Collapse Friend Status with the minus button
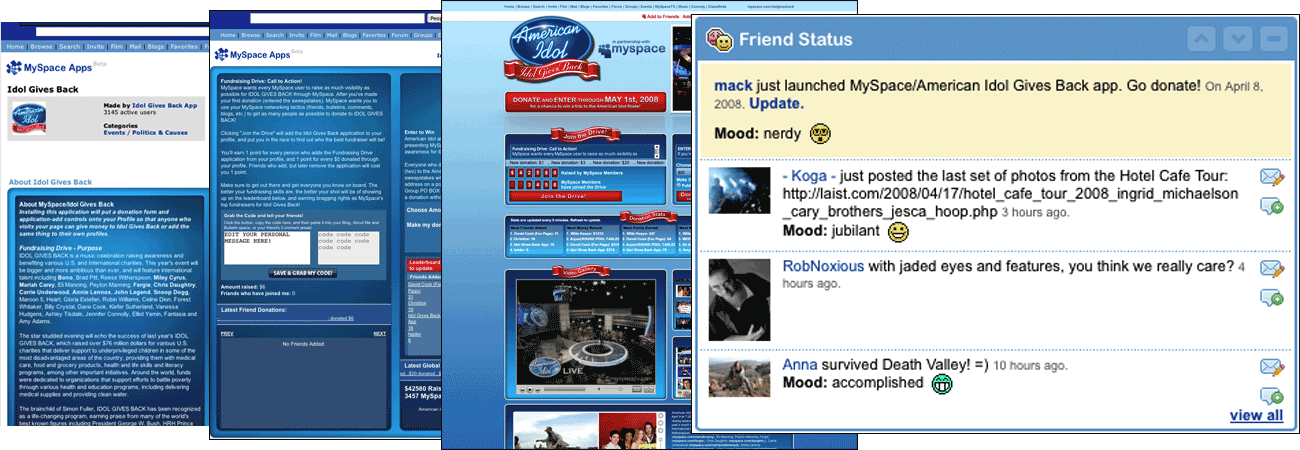 click(1273, 40)
